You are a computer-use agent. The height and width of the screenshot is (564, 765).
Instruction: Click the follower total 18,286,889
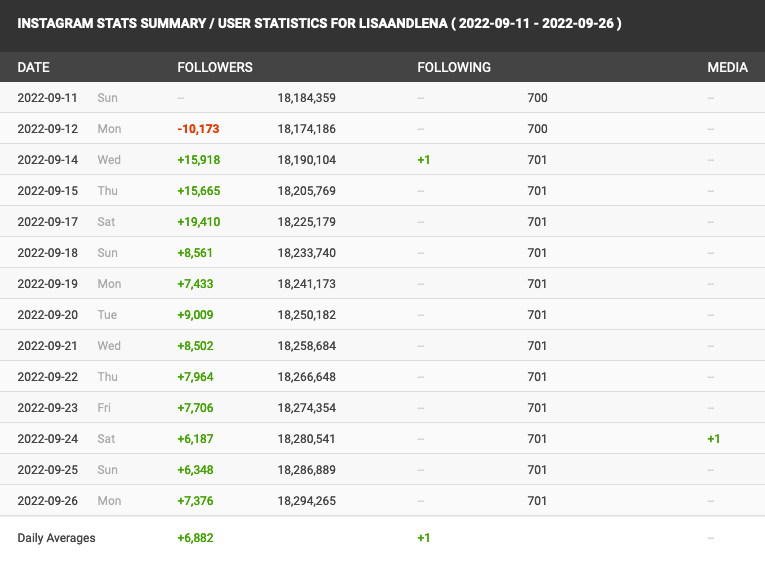point(307,470)
